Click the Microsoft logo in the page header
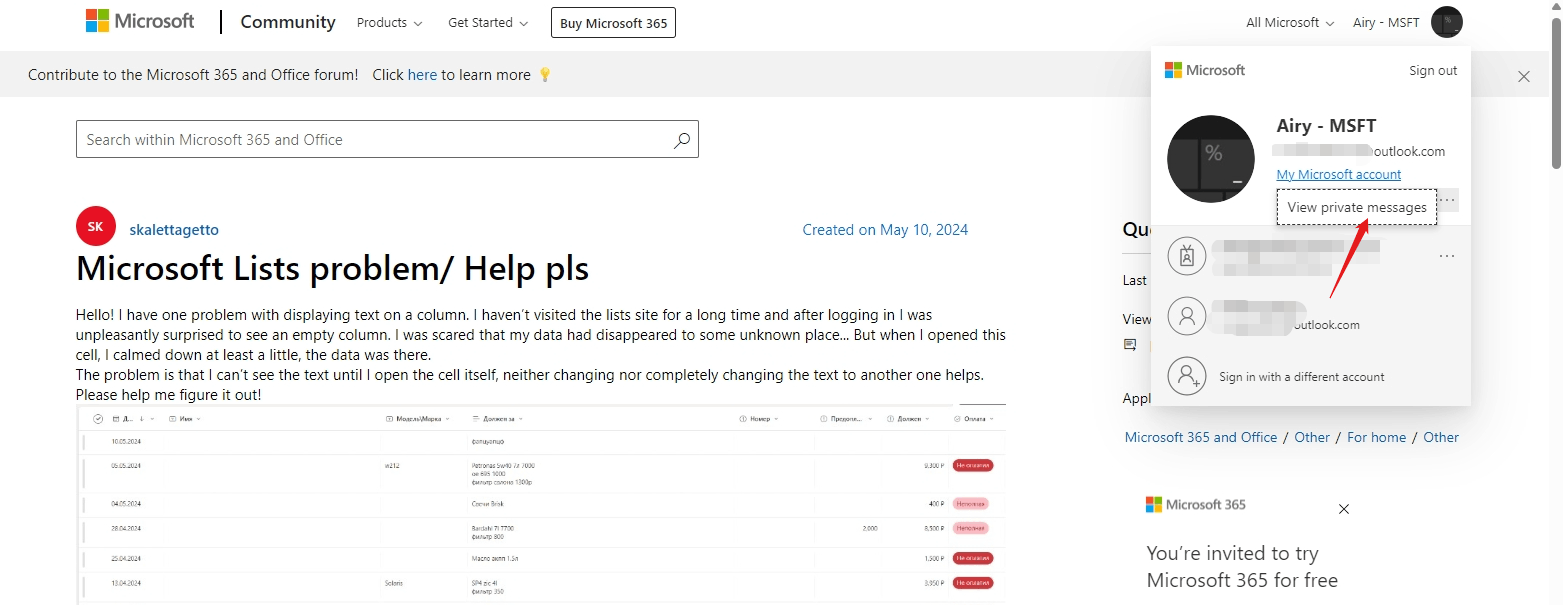1563x605 pixels. (140, 21)
